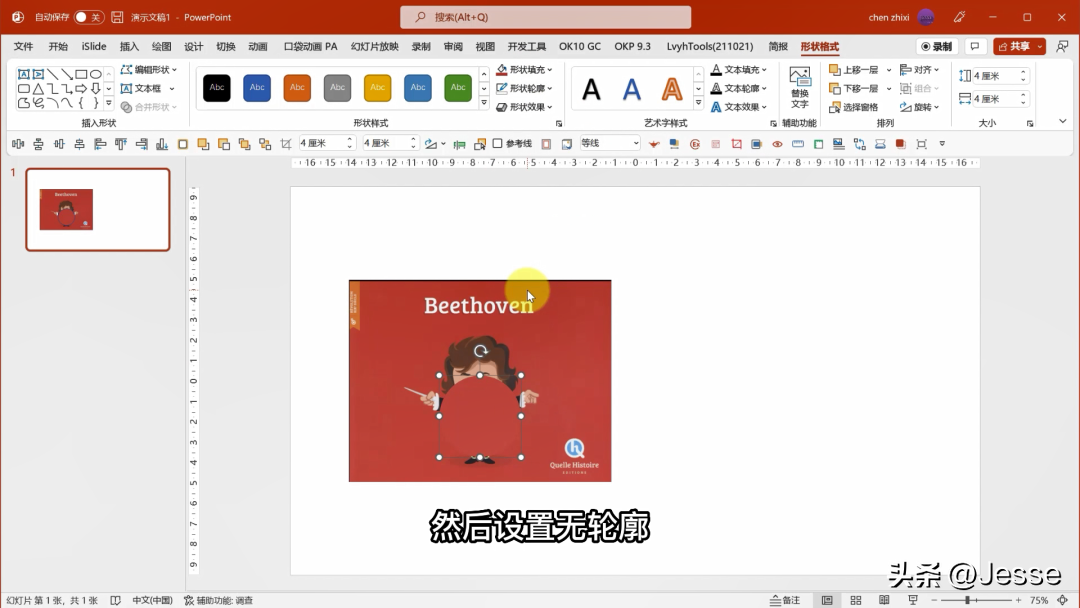Select slide 1 thumbnail in panel

tap(98, 209)
